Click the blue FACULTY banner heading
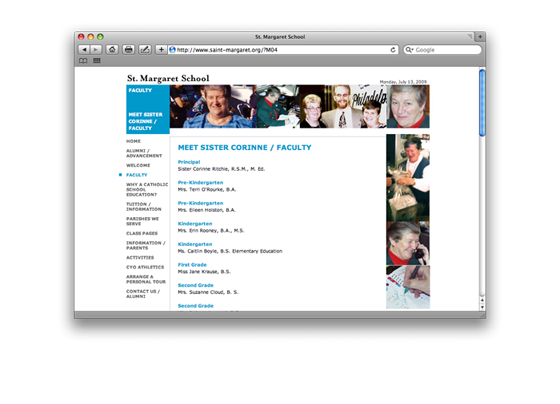 tap(140, 90)
